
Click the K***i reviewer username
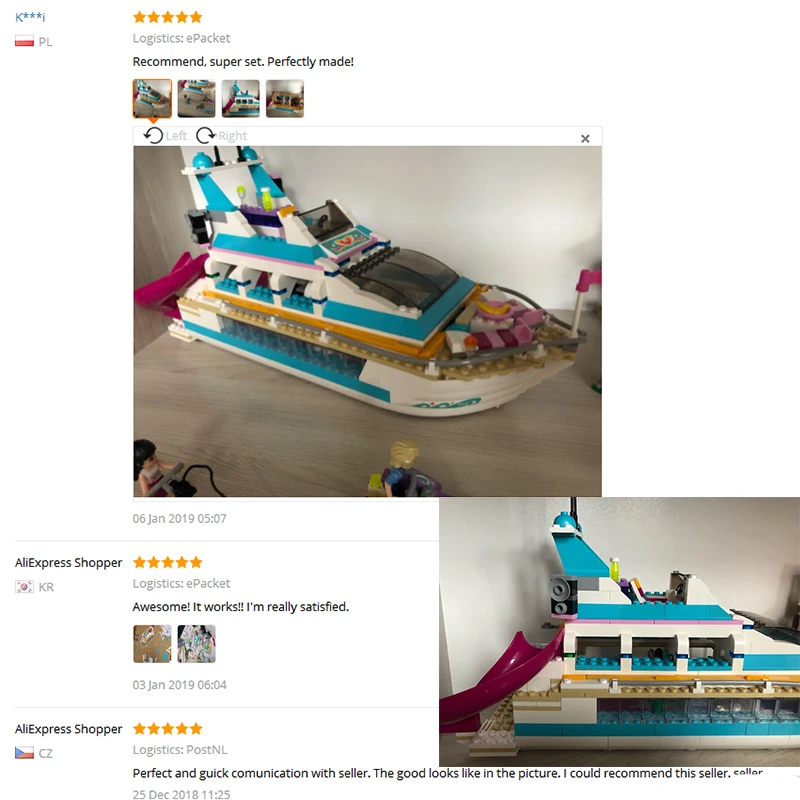[x=30, y=17]
